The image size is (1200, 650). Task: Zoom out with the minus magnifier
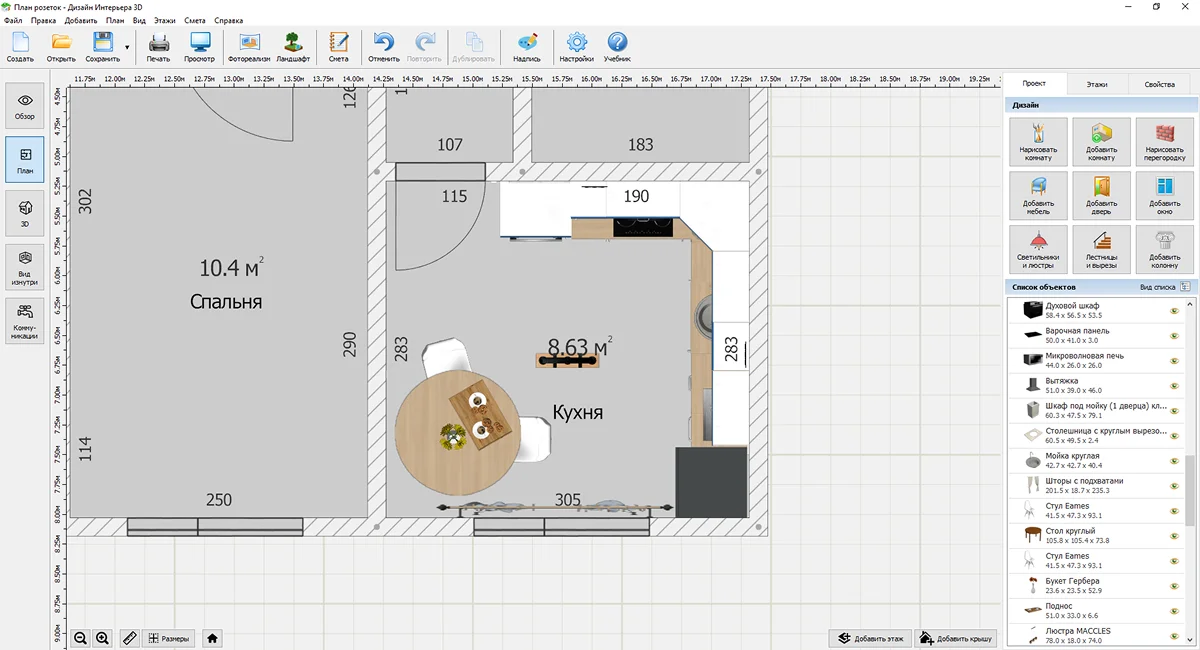coord(80,638)
